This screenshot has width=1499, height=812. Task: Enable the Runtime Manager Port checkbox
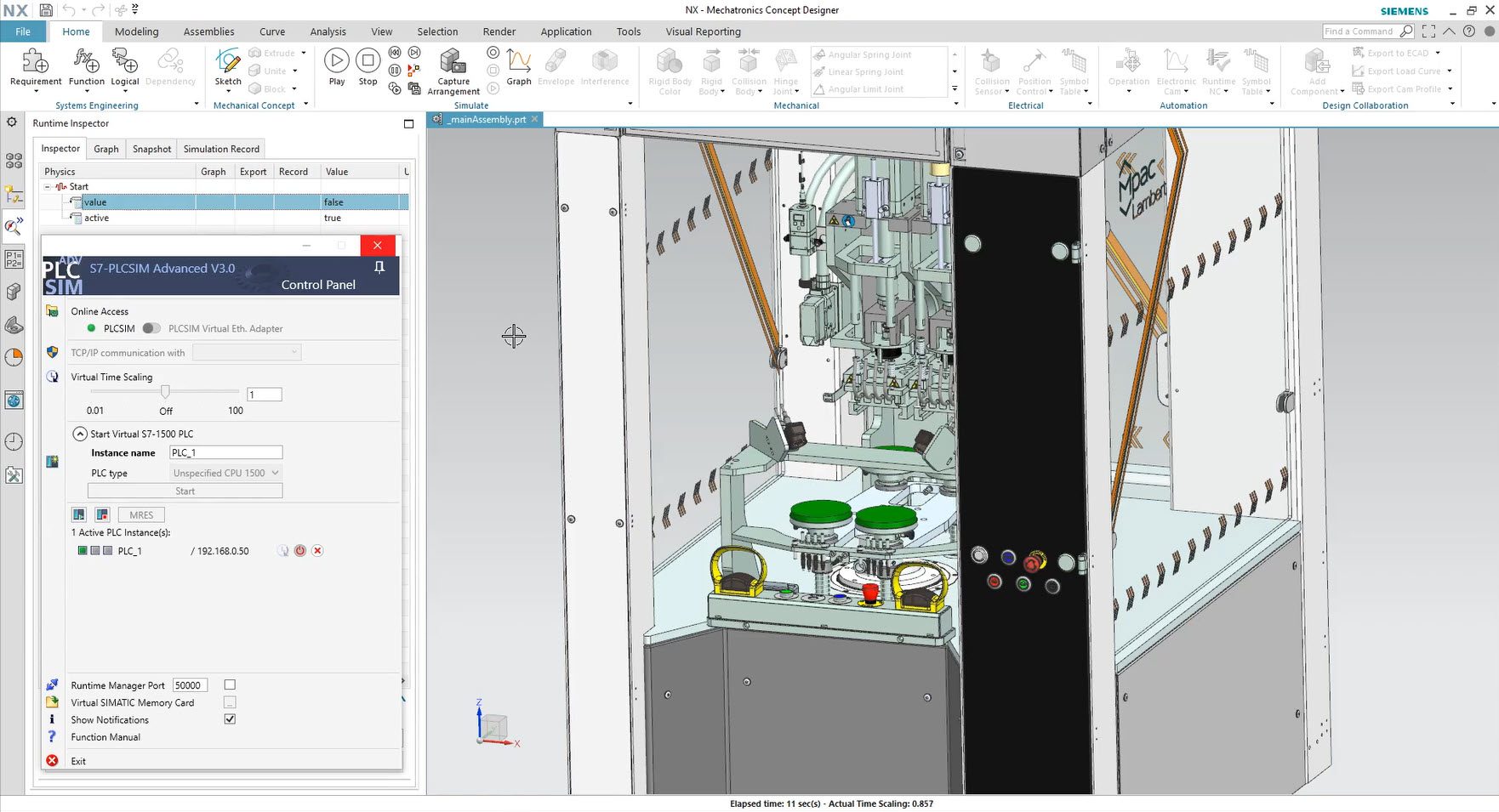tap(230, 685)
